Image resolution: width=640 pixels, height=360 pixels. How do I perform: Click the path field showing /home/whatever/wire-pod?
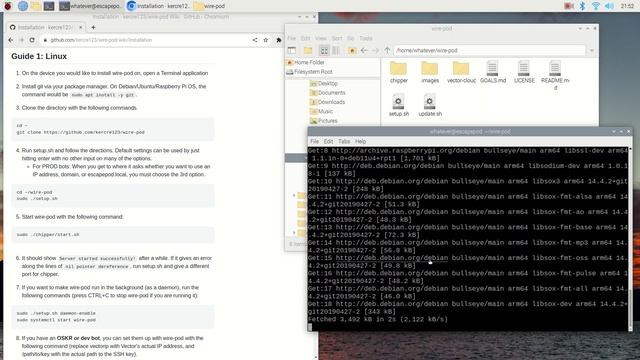pyautogui.click(x=489, y=50)
